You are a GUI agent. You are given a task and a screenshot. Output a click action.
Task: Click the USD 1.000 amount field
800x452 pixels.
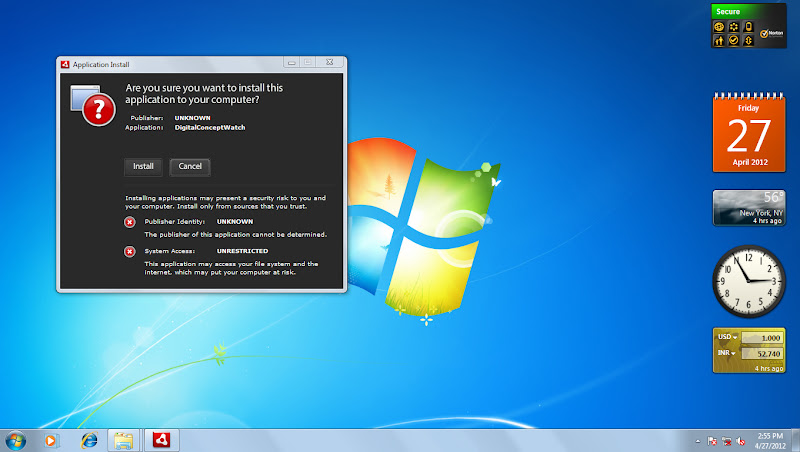pyautogui.click(x=762, y=338)
